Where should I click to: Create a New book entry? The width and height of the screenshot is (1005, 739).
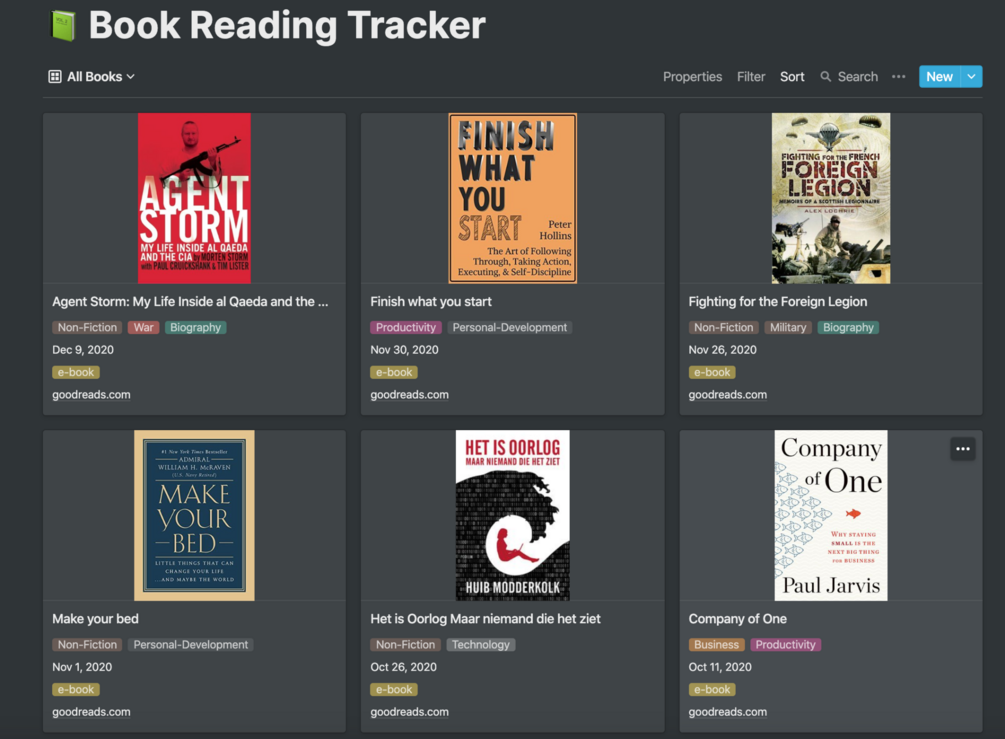tap(939, 77)
